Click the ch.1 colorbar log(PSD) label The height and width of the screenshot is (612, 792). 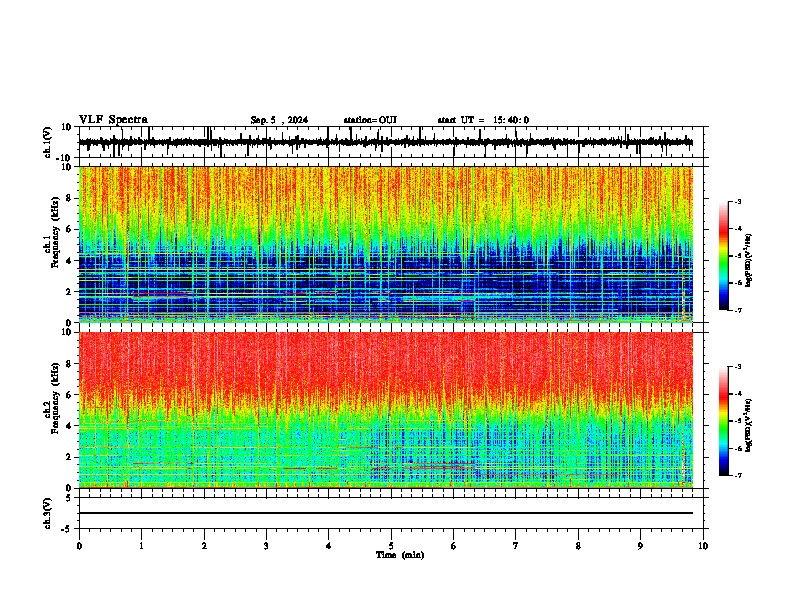(749, 260)
